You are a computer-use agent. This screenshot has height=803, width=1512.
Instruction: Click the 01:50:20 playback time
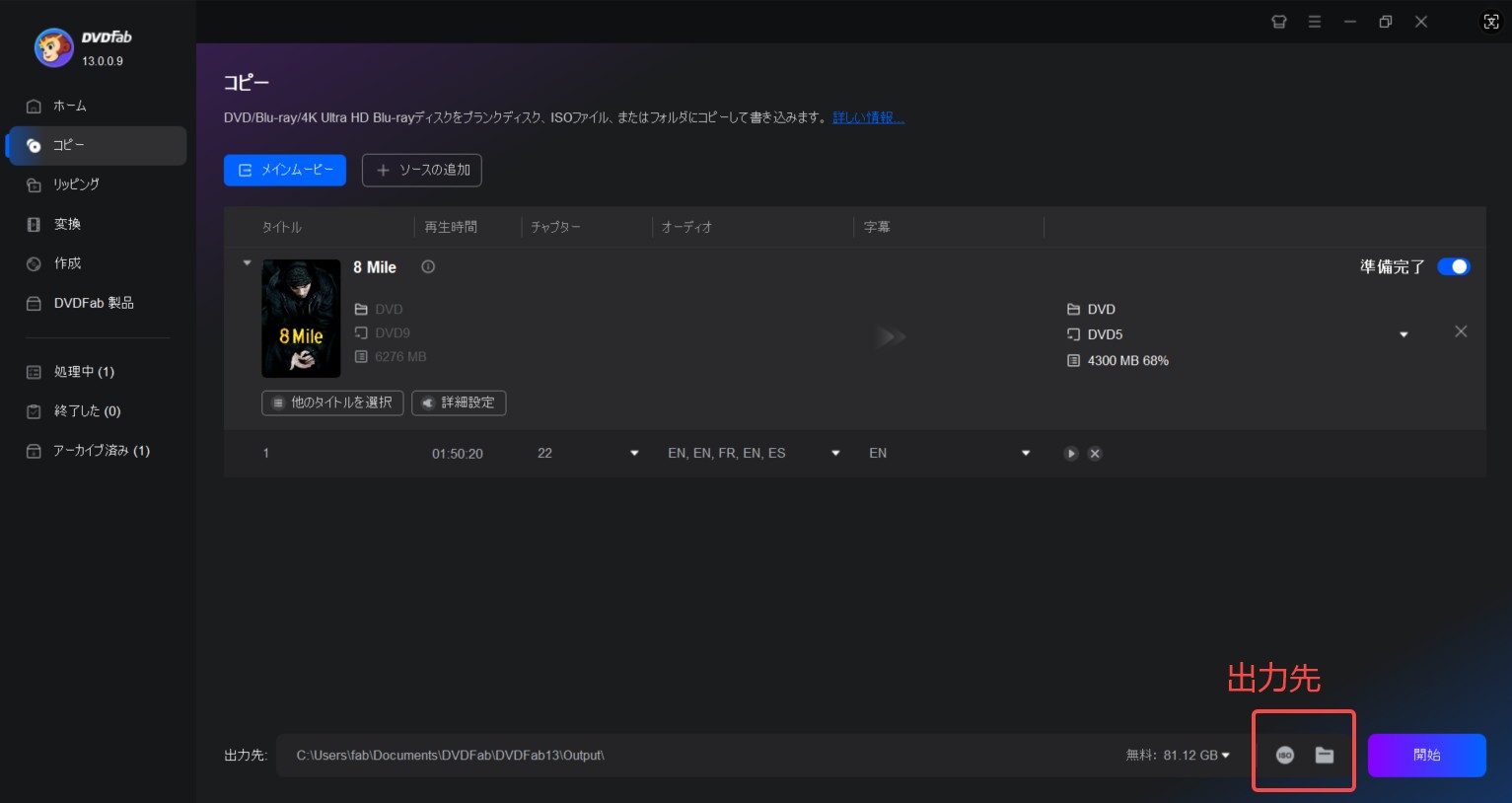(458, 453)
